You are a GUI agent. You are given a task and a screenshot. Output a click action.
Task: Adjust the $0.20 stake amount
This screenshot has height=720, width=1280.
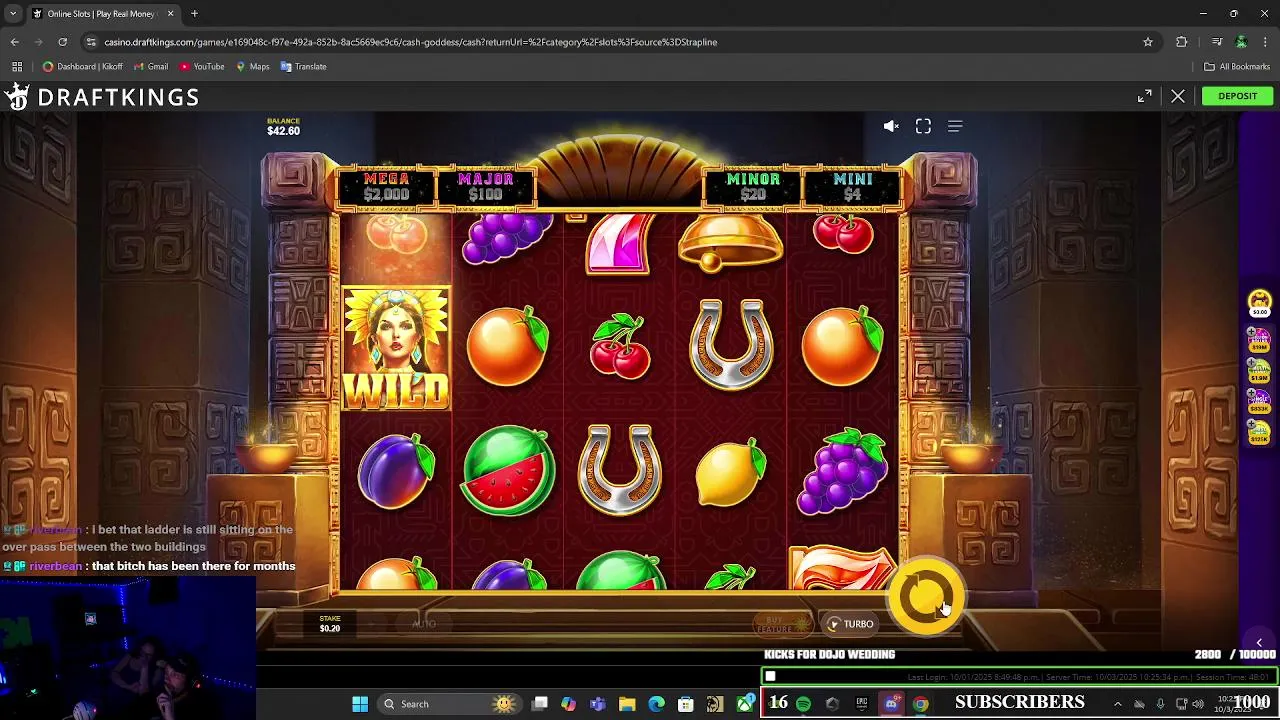point(330,624)
